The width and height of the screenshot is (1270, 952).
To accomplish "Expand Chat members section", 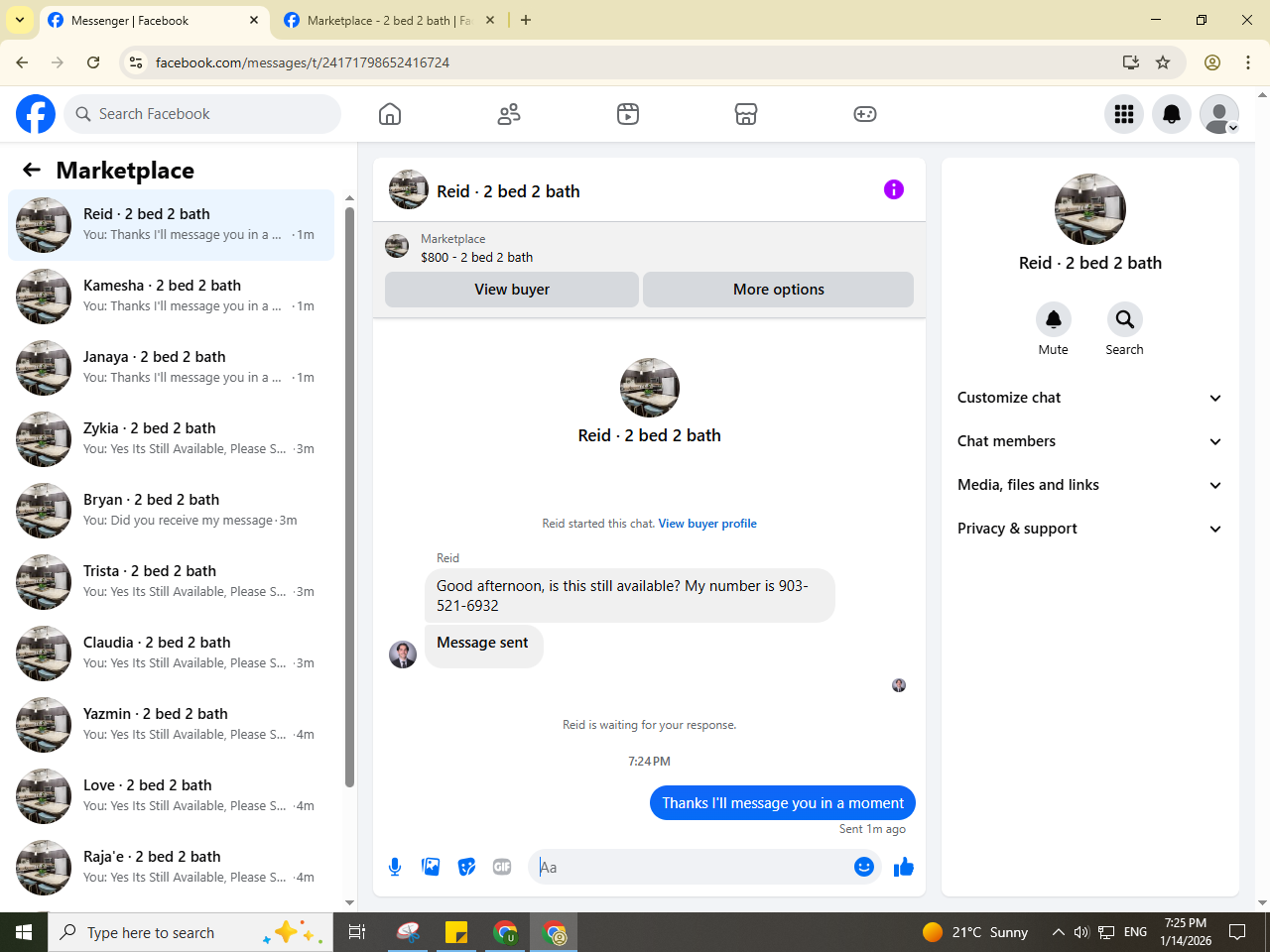I will pos(1089,441).
